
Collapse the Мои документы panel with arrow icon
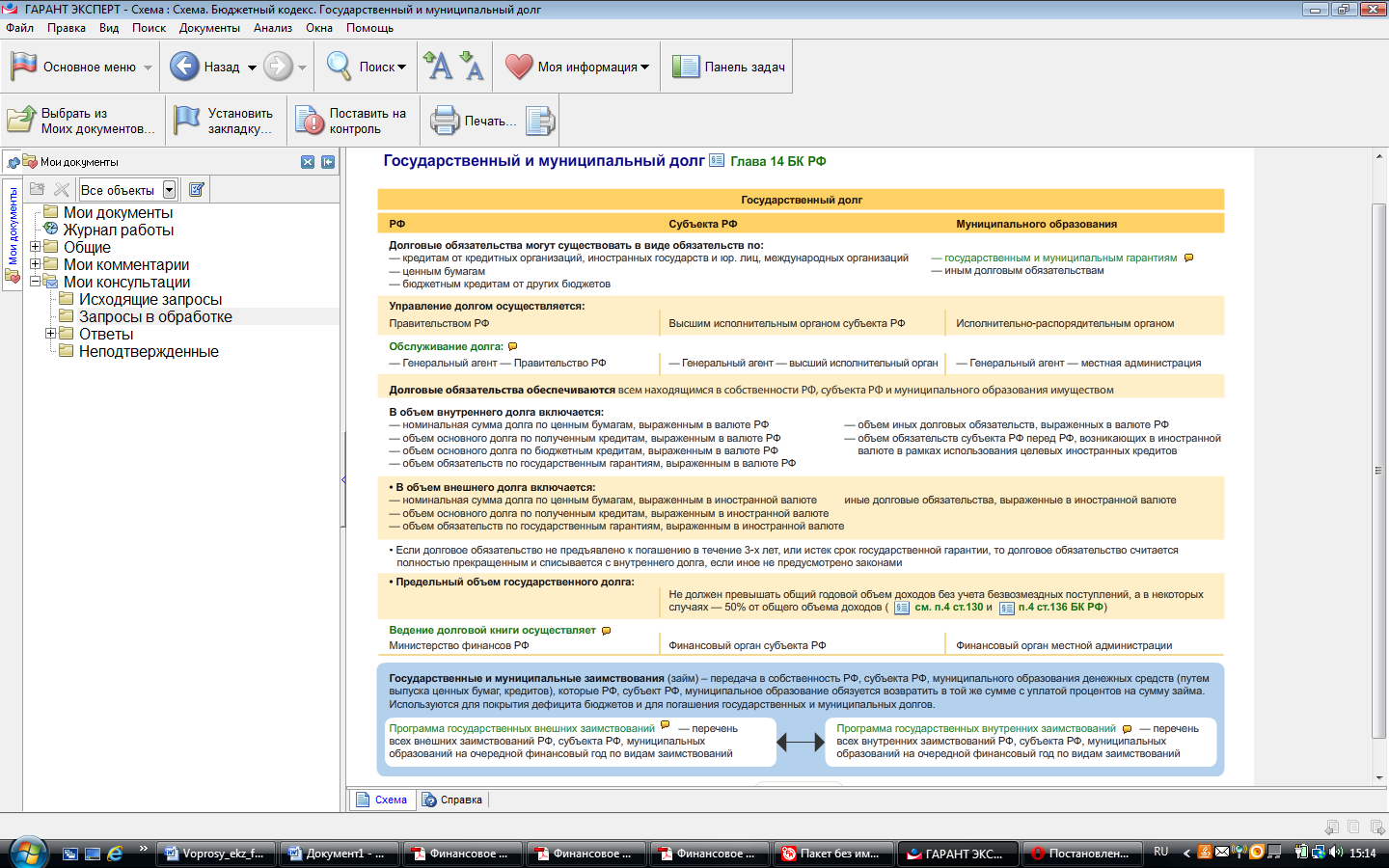click(328, 162)
